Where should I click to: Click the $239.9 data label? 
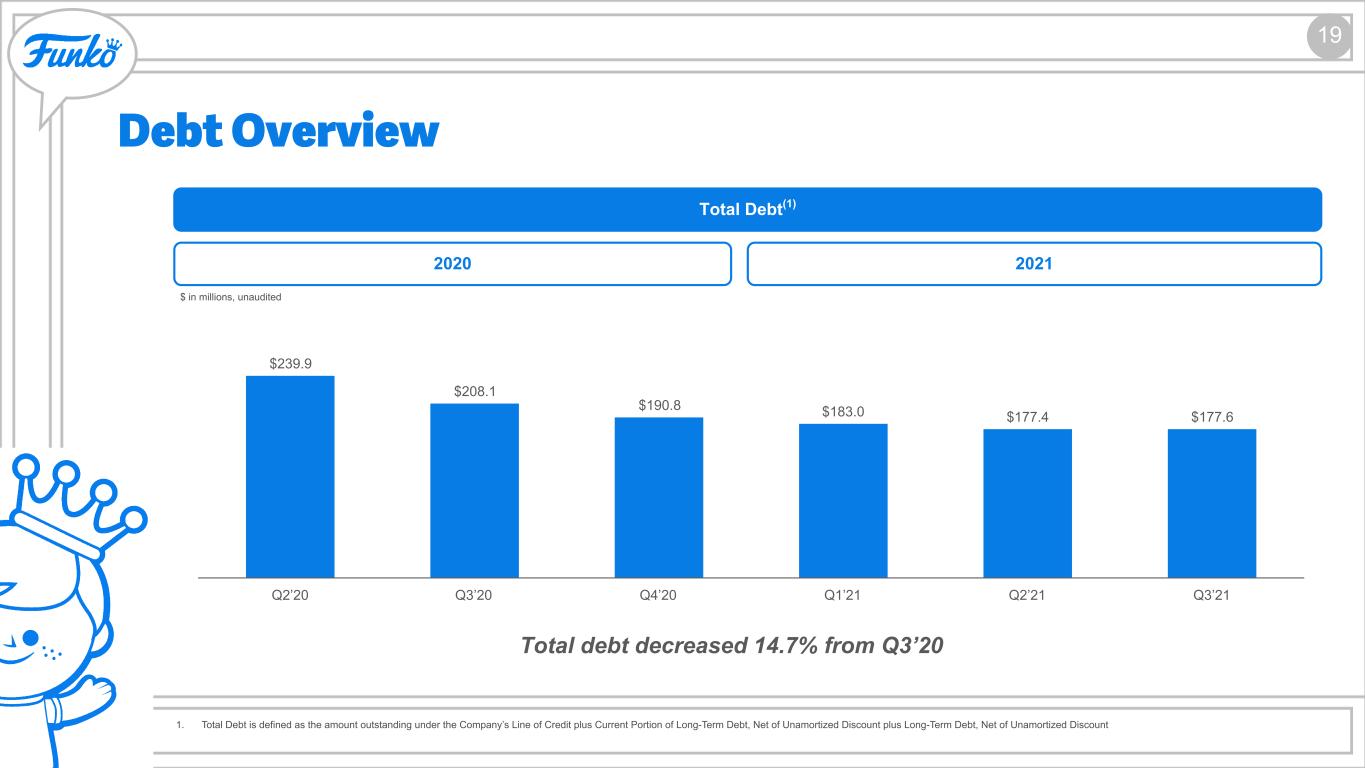click(x=290, y=364)
